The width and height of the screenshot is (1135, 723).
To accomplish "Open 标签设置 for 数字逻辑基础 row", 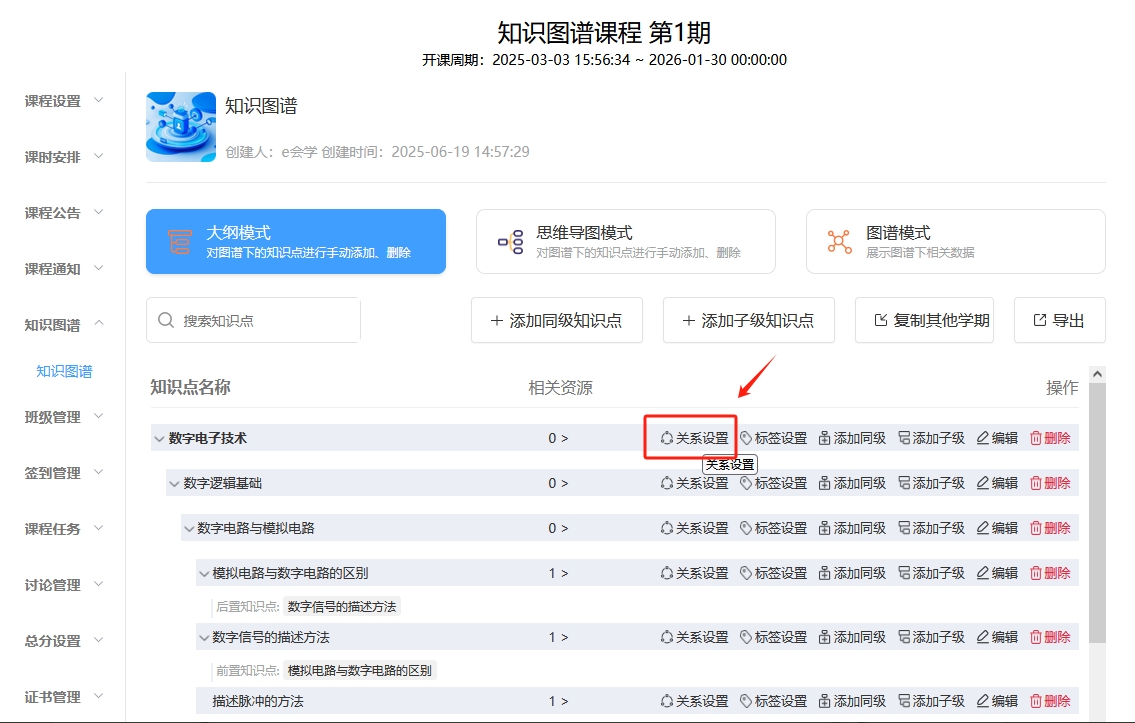I will click(x=773, y=483).
